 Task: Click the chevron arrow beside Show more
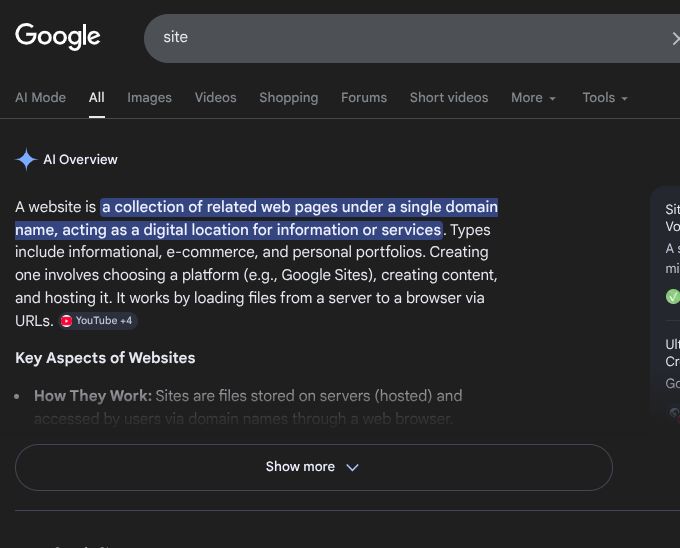(x=352, y=467)
